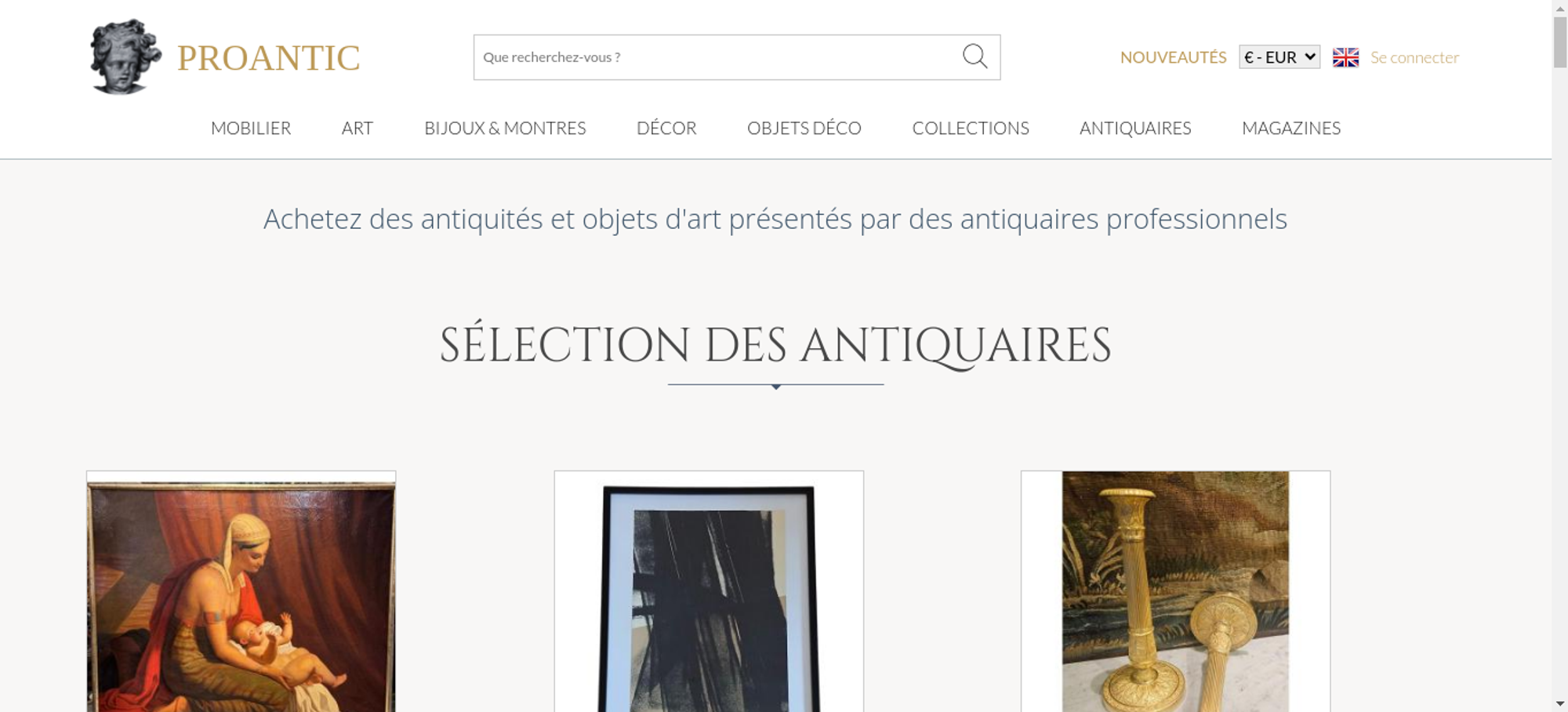Switch language via the UK flag icon

[x=1345, y=57]
